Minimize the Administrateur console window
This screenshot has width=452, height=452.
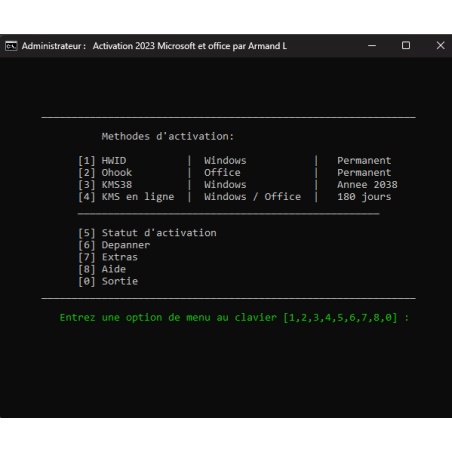pos(372,45)
